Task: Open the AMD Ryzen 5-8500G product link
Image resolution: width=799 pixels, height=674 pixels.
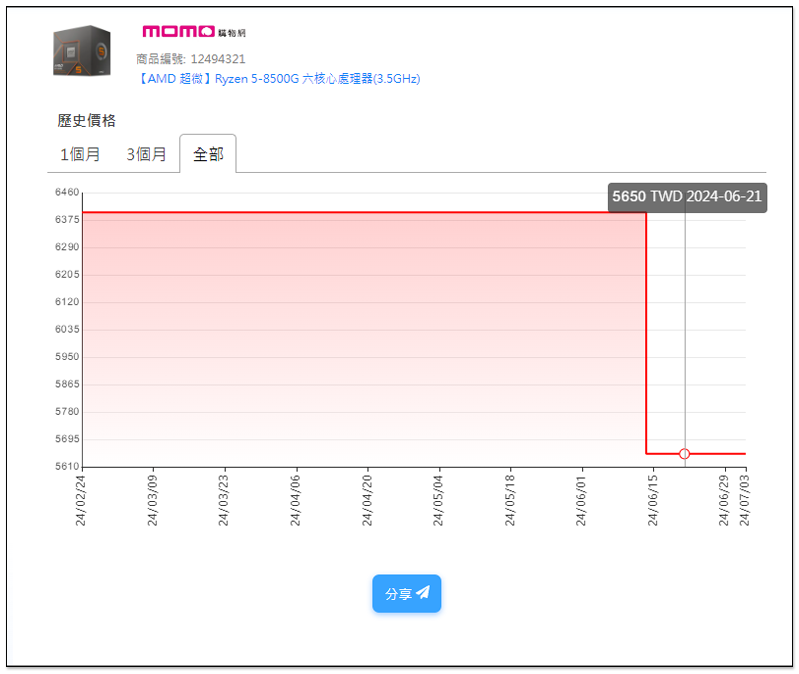Action: pos(279,79)
